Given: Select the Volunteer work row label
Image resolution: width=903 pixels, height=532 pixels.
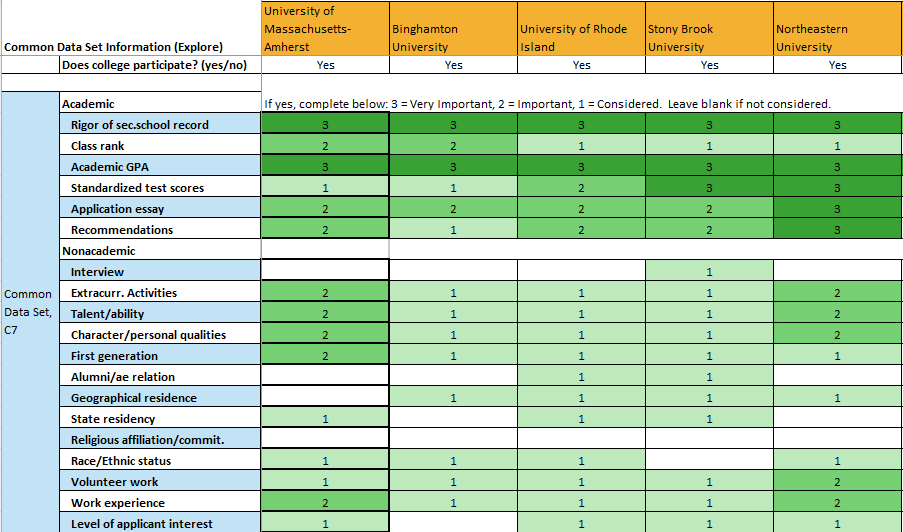Looking at the screenshot, I should tap(160, 482).
